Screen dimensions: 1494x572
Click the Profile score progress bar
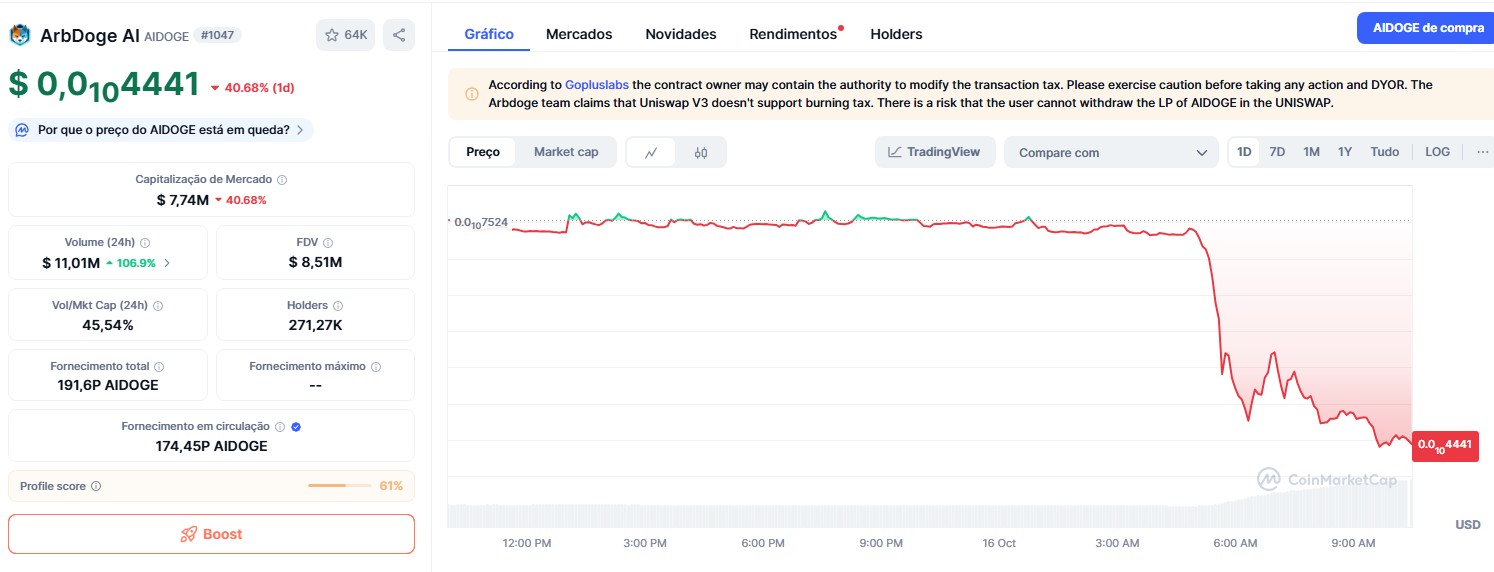(340, 486)
